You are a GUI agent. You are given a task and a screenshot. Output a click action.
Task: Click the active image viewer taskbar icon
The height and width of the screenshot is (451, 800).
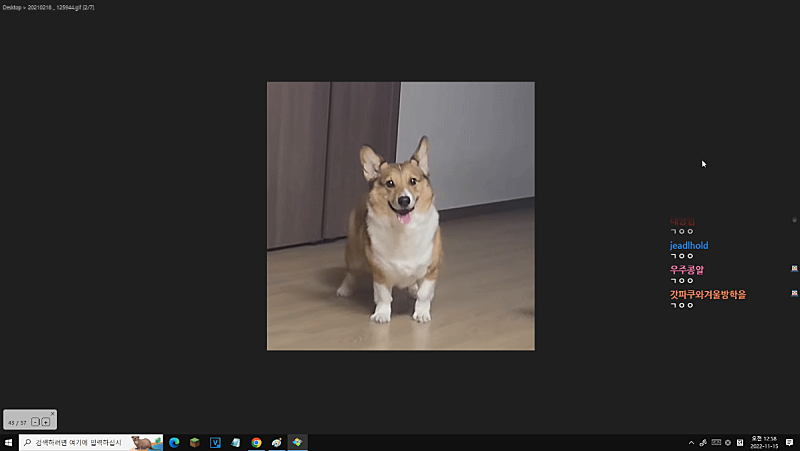[297, 442]
